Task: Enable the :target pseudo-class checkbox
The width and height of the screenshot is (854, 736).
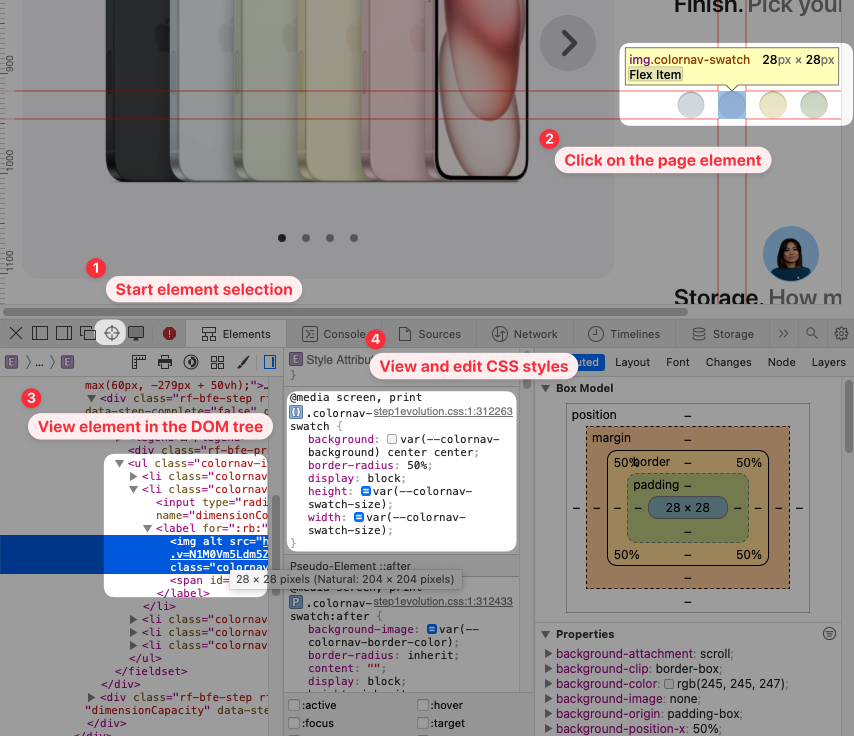Action: point(423,723)
